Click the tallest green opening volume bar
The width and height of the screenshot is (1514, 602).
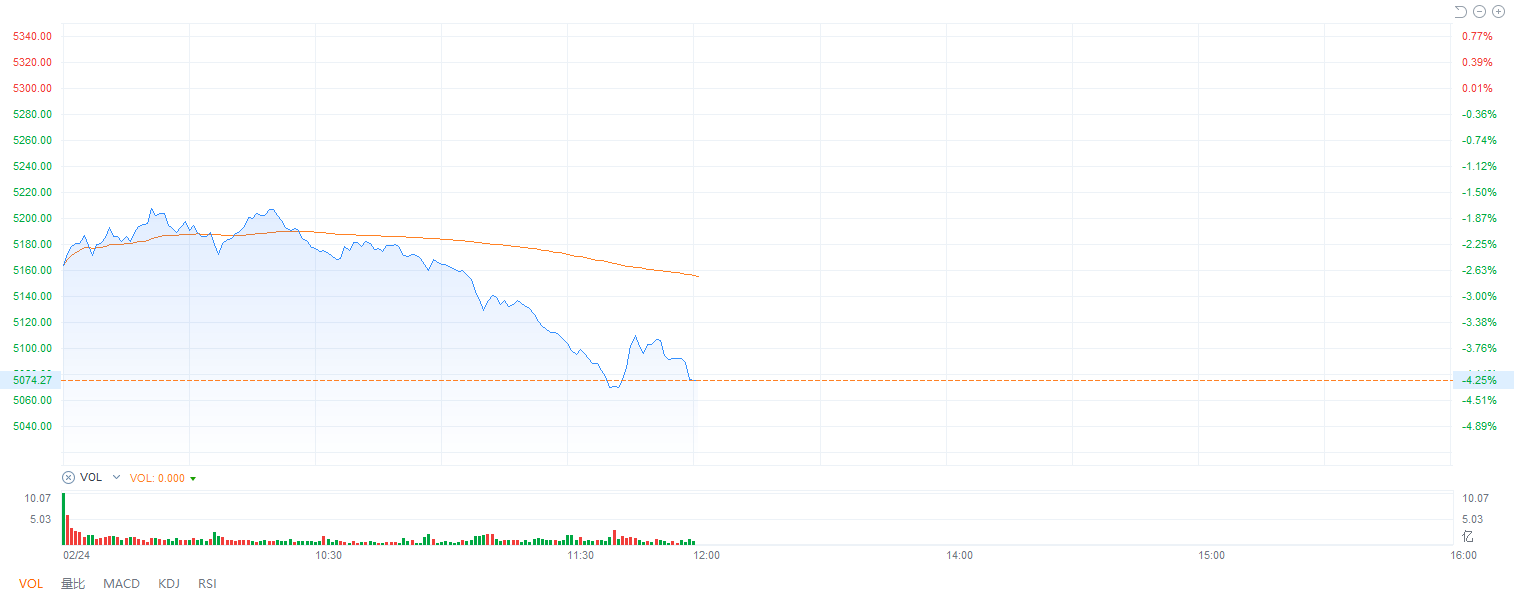point(63,518)
